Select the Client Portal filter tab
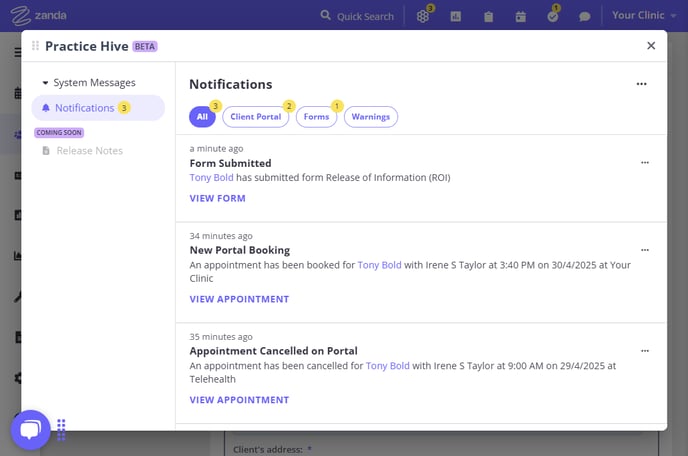688x456 pixels. point(256,117)
